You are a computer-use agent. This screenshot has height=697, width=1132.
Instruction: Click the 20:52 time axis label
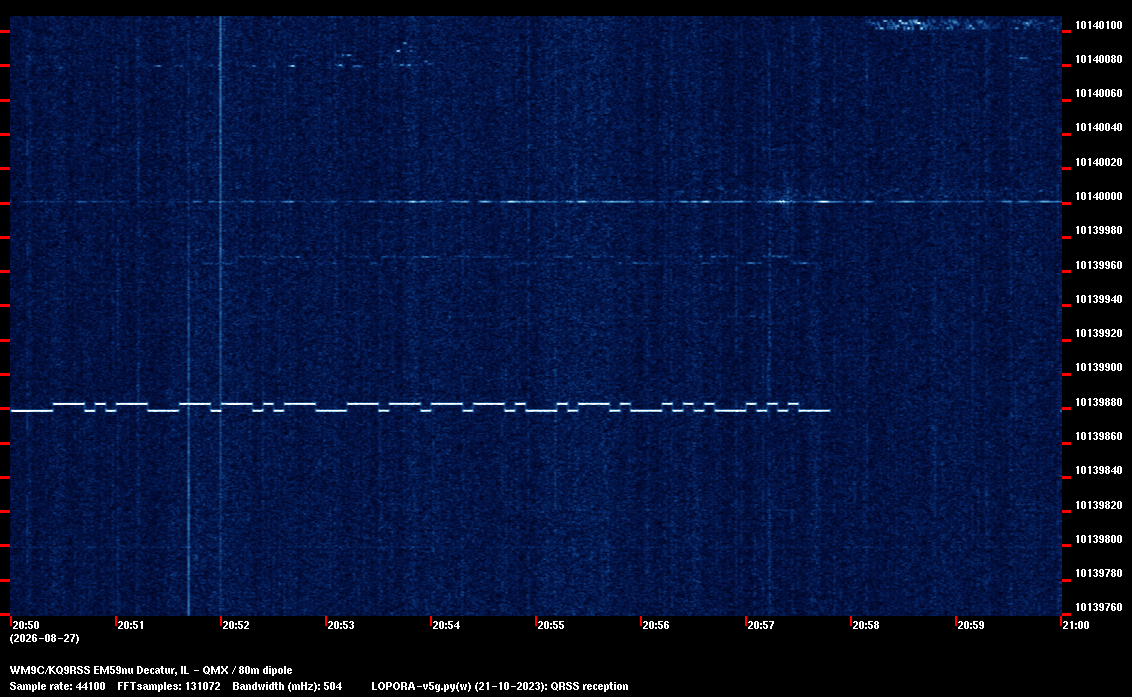(x=236, y=625)
